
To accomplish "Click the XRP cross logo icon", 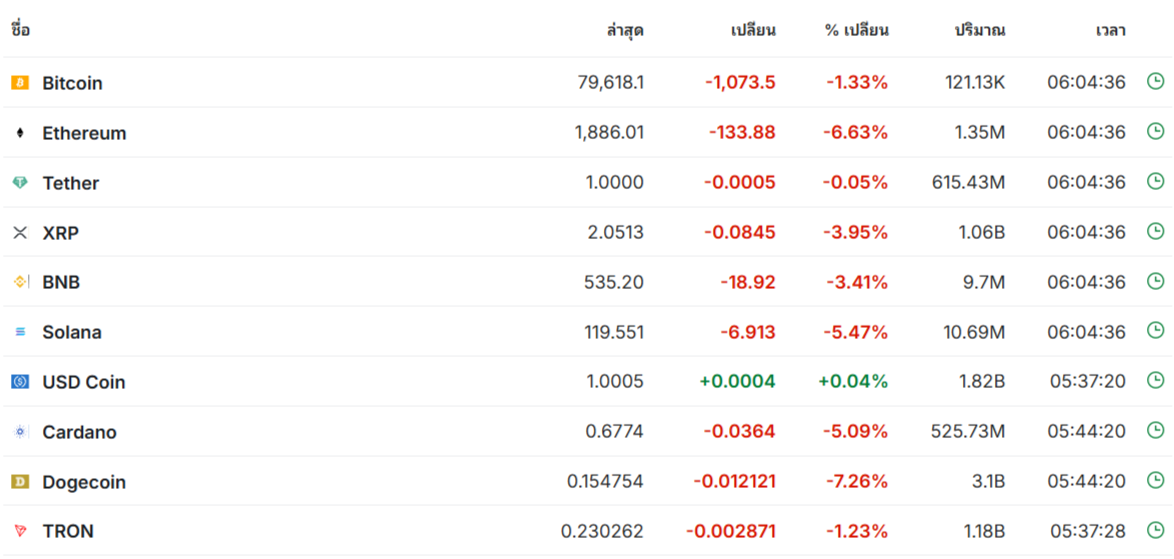I will tap(20, 233).
